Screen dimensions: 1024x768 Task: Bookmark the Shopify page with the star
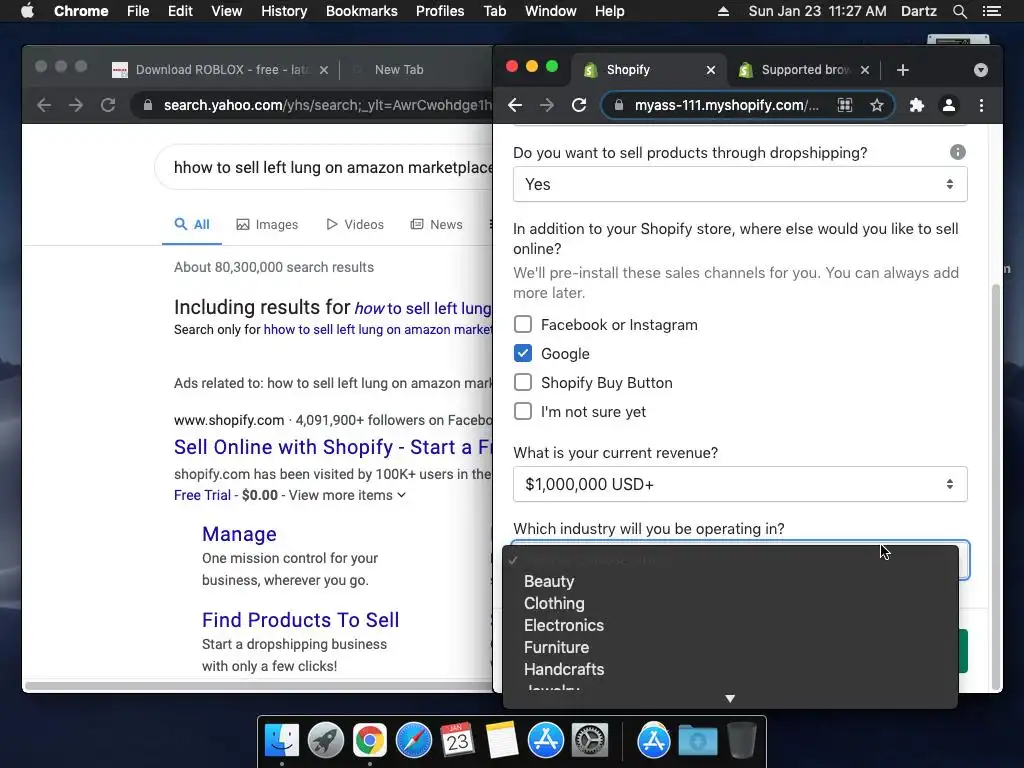pyautogui.click(x=876, y=105)
